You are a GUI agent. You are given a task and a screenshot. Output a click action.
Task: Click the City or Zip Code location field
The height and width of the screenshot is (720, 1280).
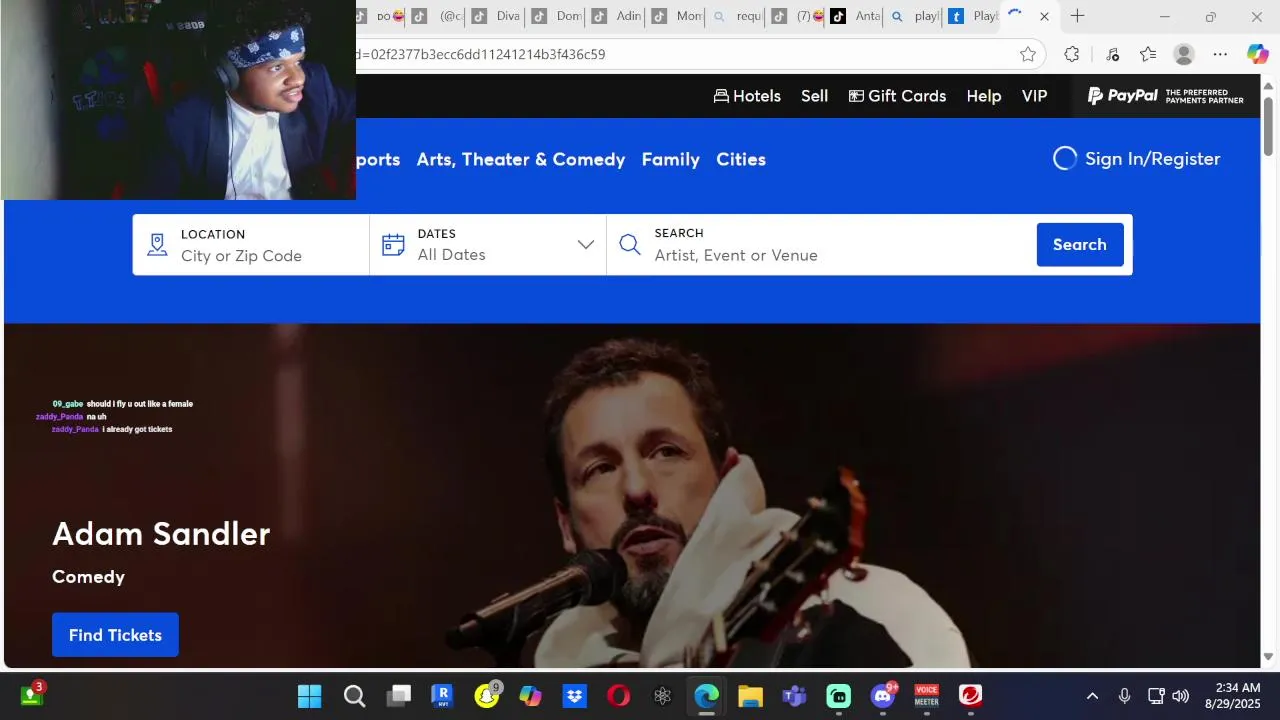pyautogui.click(x=251, y=245)
